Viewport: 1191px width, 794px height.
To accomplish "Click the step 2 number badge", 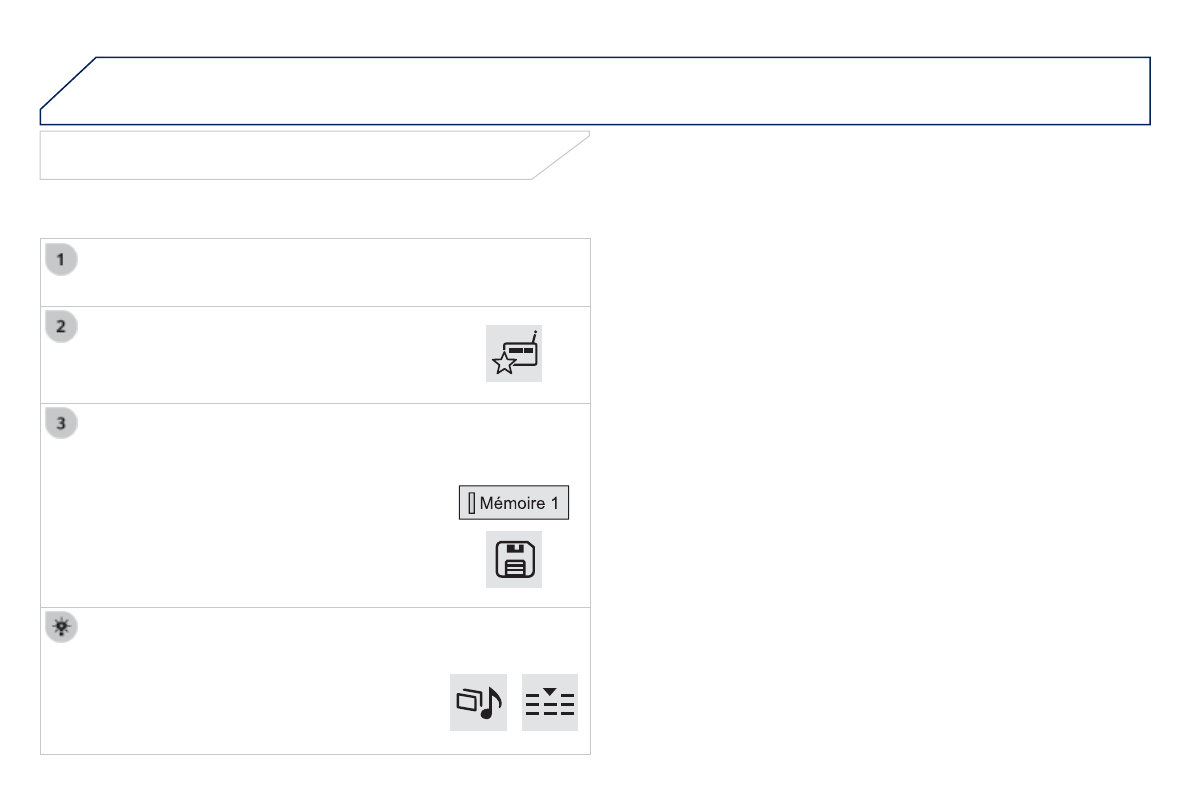I will [x=63, y=326].
